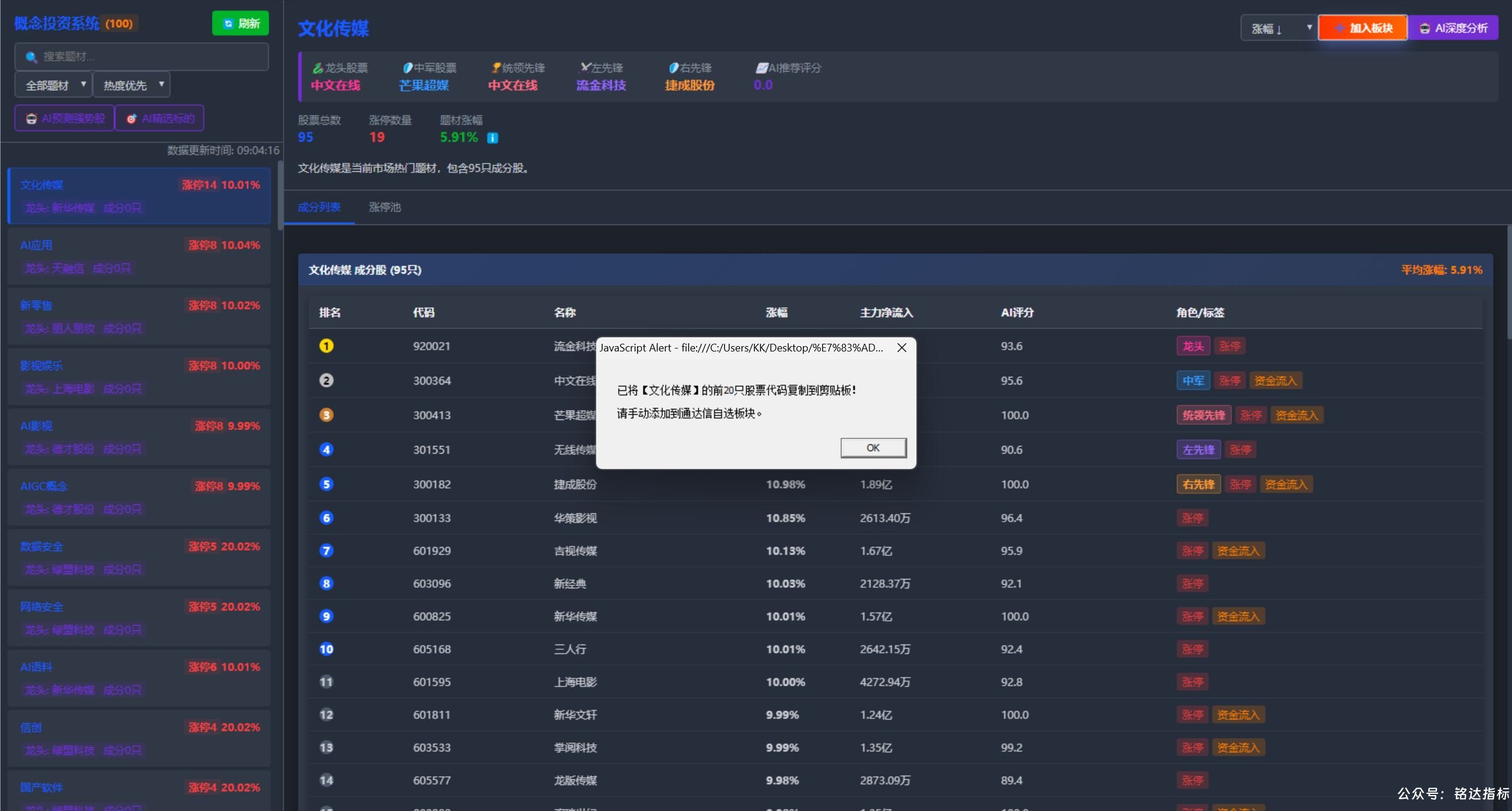Click stock name 华策影视
The height and width of the screenshot is (811, 1512).
tap(575, 518)
